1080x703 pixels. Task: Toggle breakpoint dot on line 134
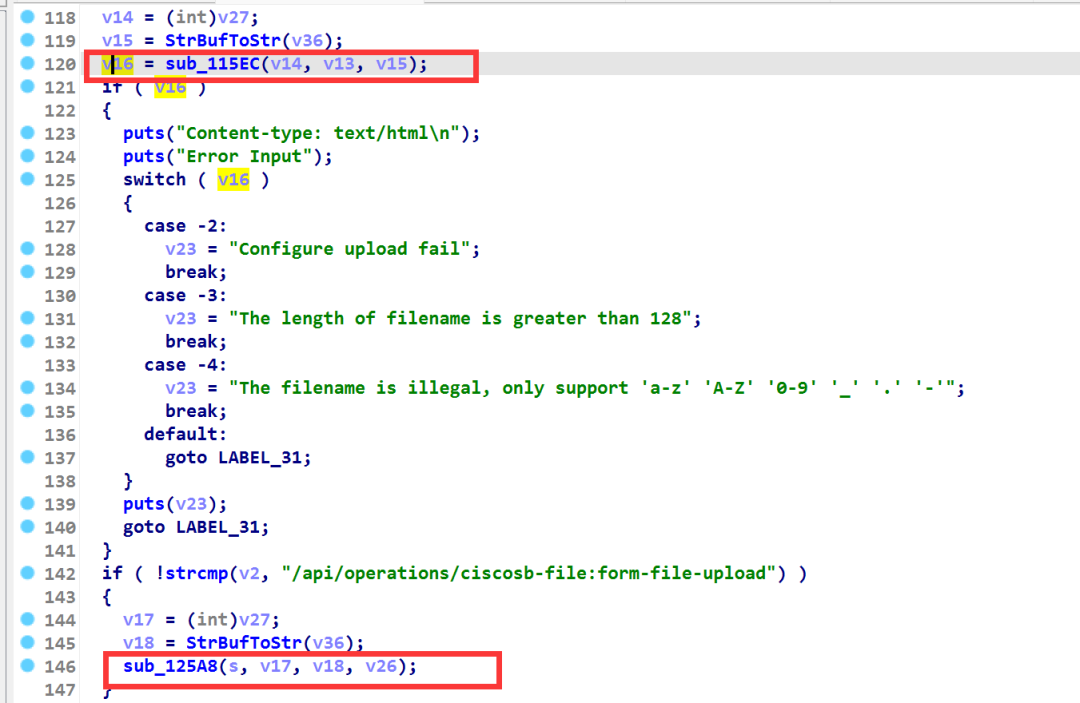click(x=27, y=387)
